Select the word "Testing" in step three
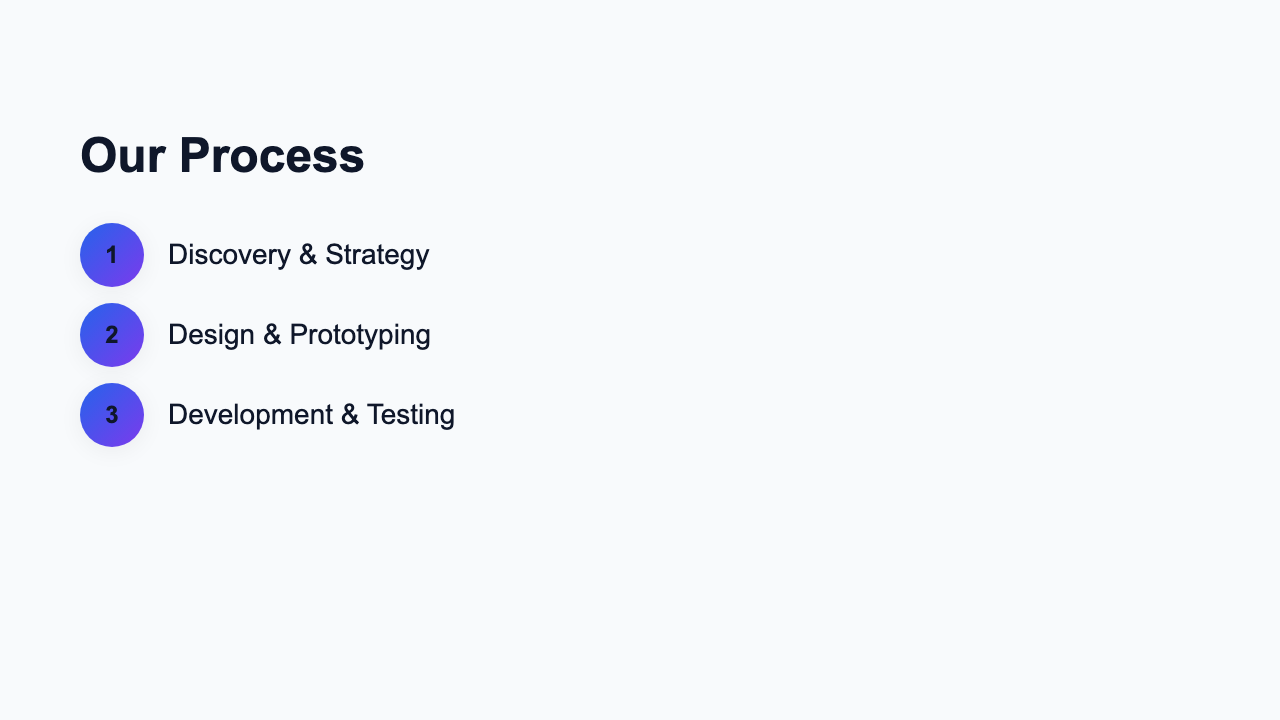Viewport: 1280px width, 720px height. [411, 415]
